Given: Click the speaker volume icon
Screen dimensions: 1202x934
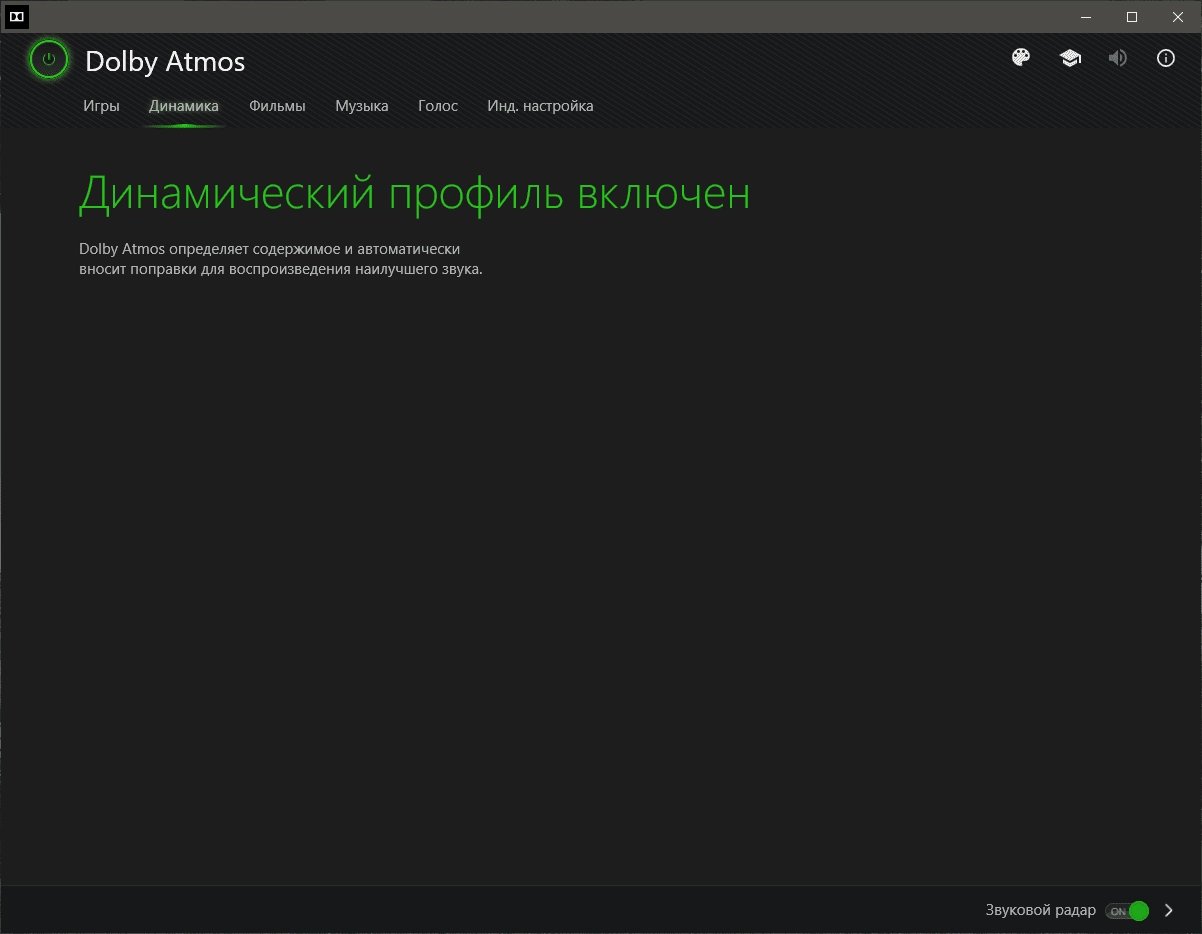Looking at the screenshot, I should [1118, 58].
